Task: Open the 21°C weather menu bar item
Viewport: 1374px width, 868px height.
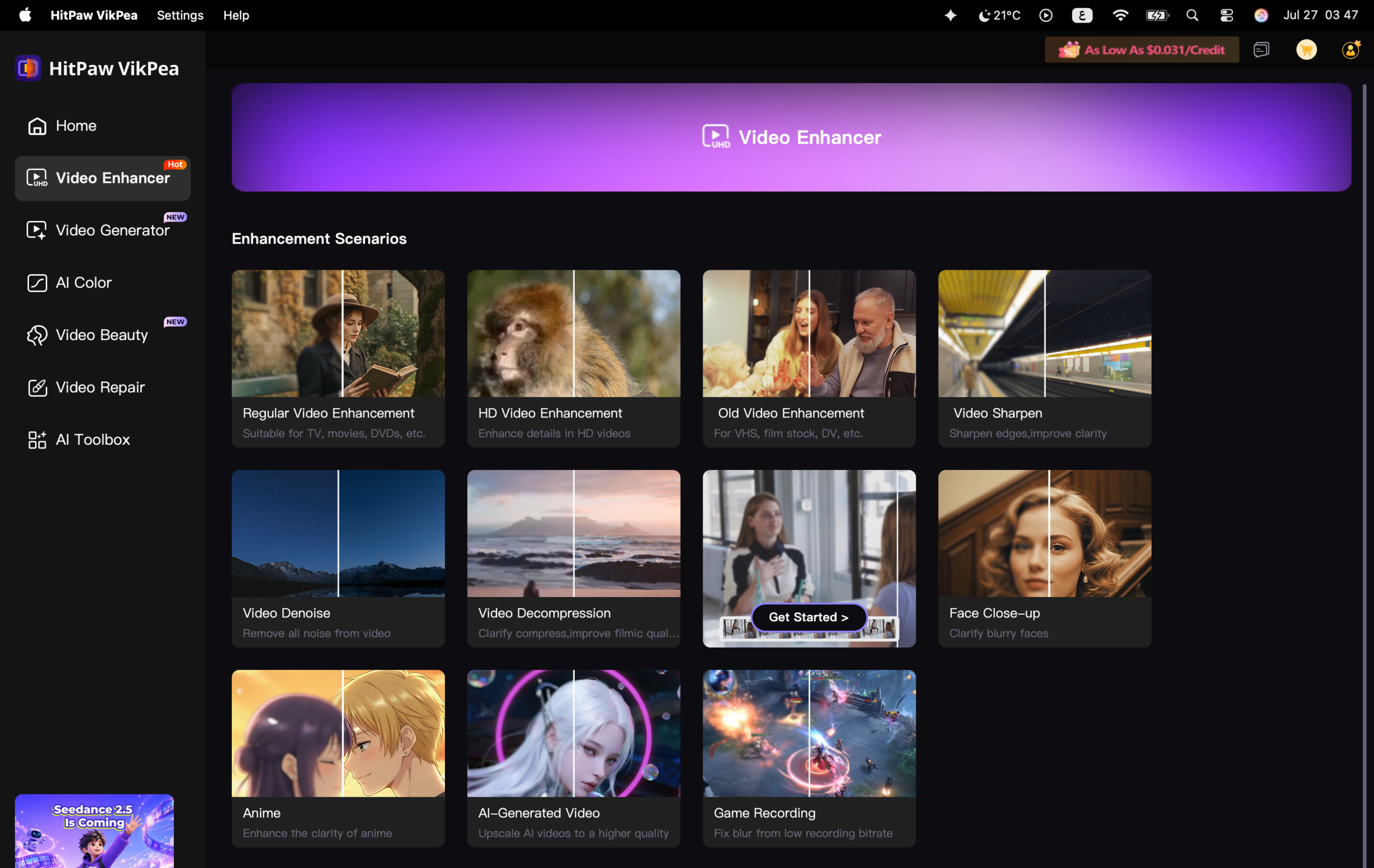Action: (x=999, y=16)
